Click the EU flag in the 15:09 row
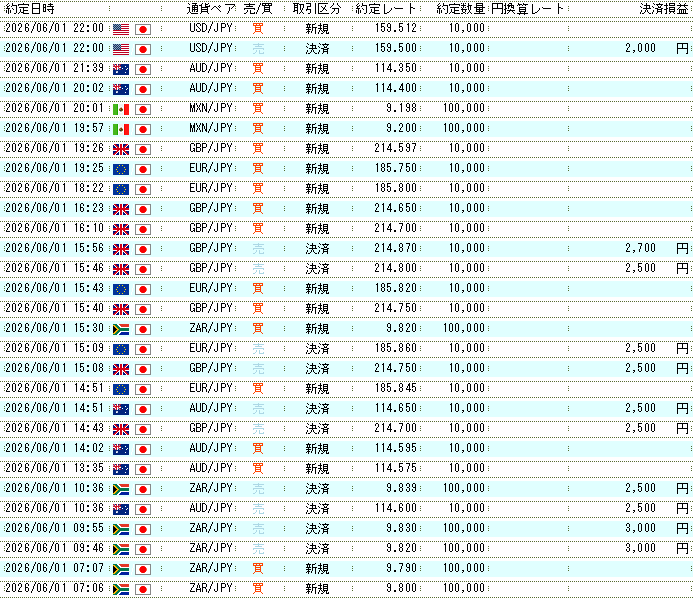The image size is (693, 598). (x=121, y=349)
